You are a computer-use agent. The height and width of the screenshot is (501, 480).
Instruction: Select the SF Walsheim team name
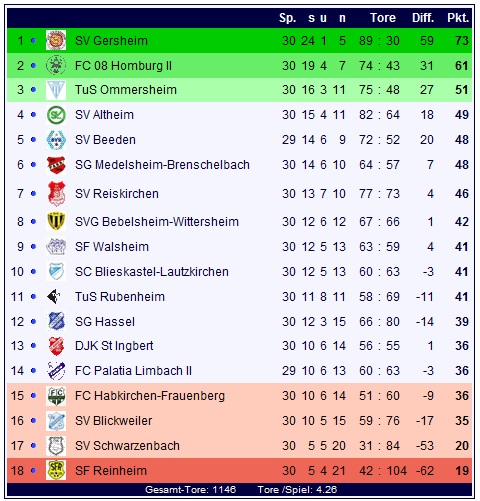click(112, 247)
